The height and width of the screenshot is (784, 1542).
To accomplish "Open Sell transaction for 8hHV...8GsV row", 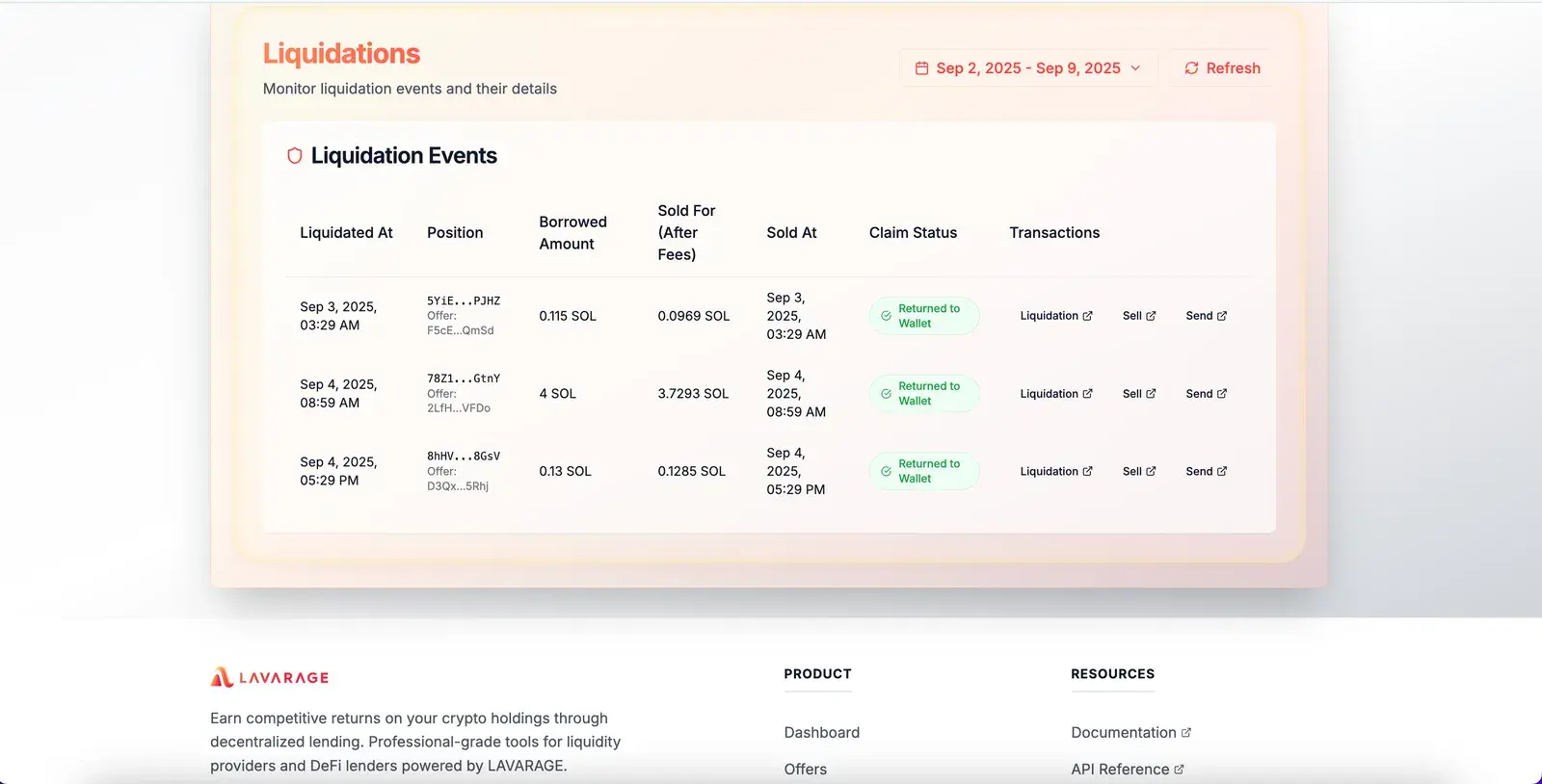I will (1139, 472).
